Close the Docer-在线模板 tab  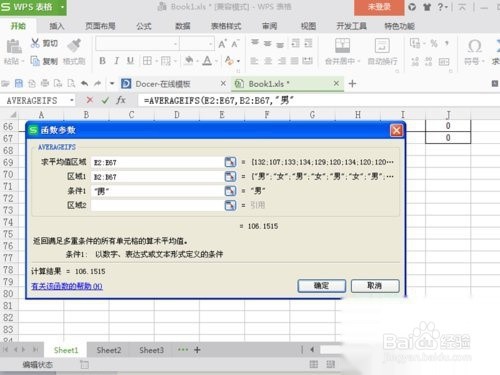(x=223, y=83)
